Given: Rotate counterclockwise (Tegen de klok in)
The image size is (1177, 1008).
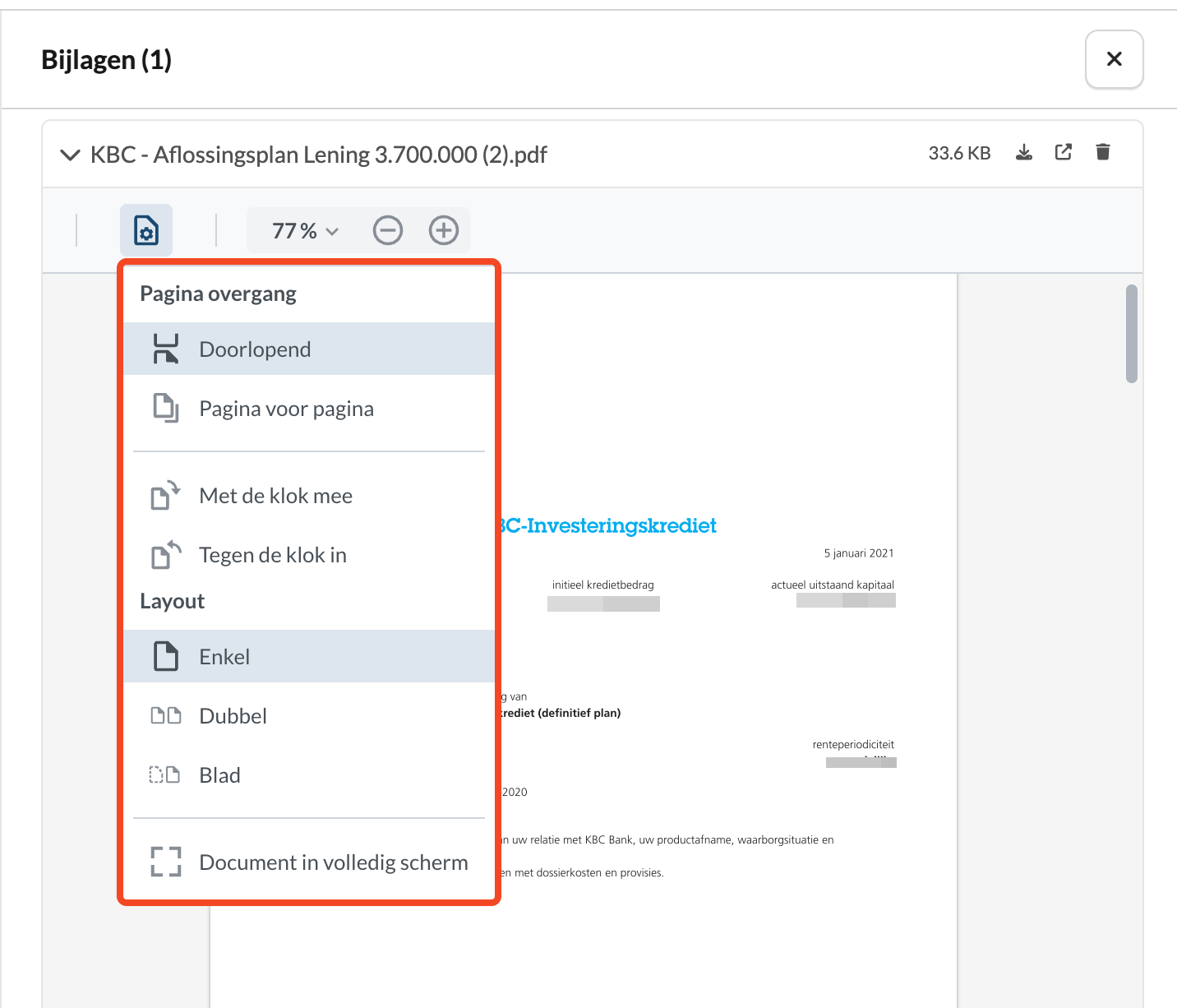Looking at the screenshot, I should 273,555.
